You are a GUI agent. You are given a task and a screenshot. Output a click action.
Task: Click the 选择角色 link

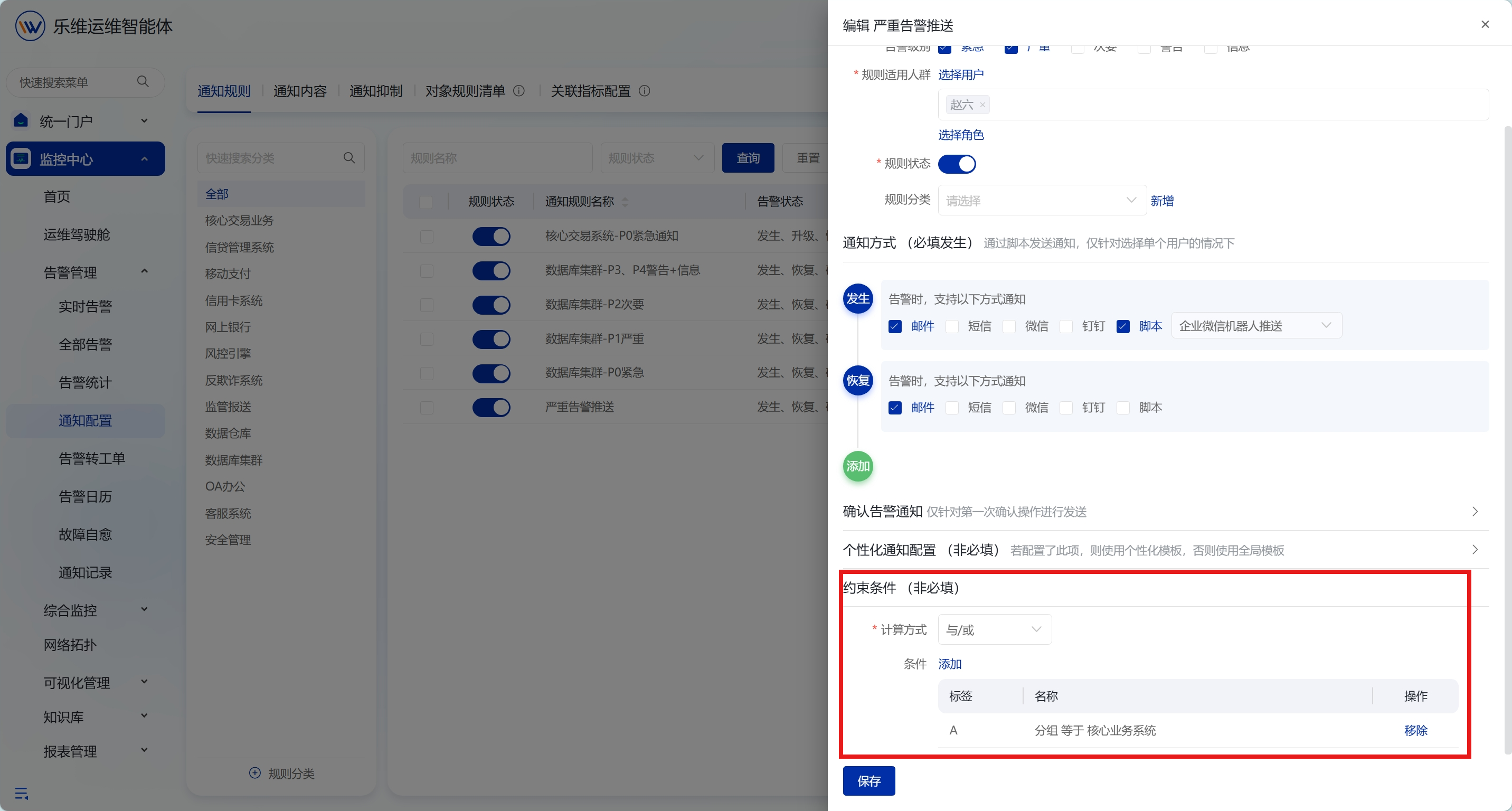click(x=961, y=135)
